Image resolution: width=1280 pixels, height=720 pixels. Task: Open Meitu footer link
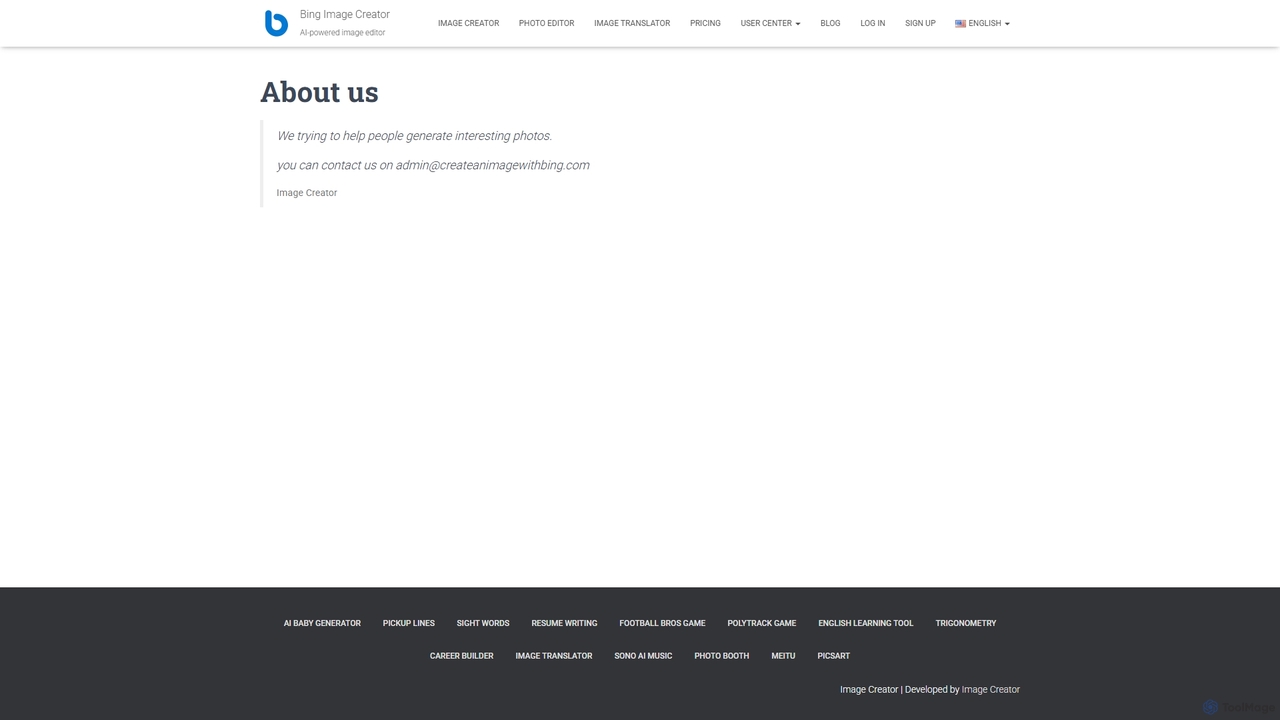tap(783, 656)
